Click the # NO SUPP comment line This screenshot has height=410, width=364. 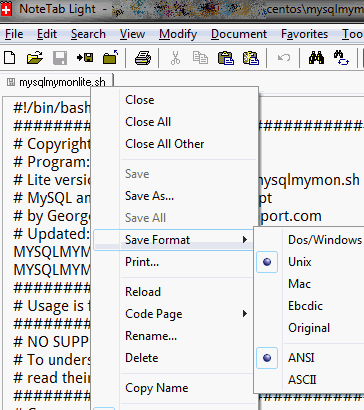[x=52, y=342]
